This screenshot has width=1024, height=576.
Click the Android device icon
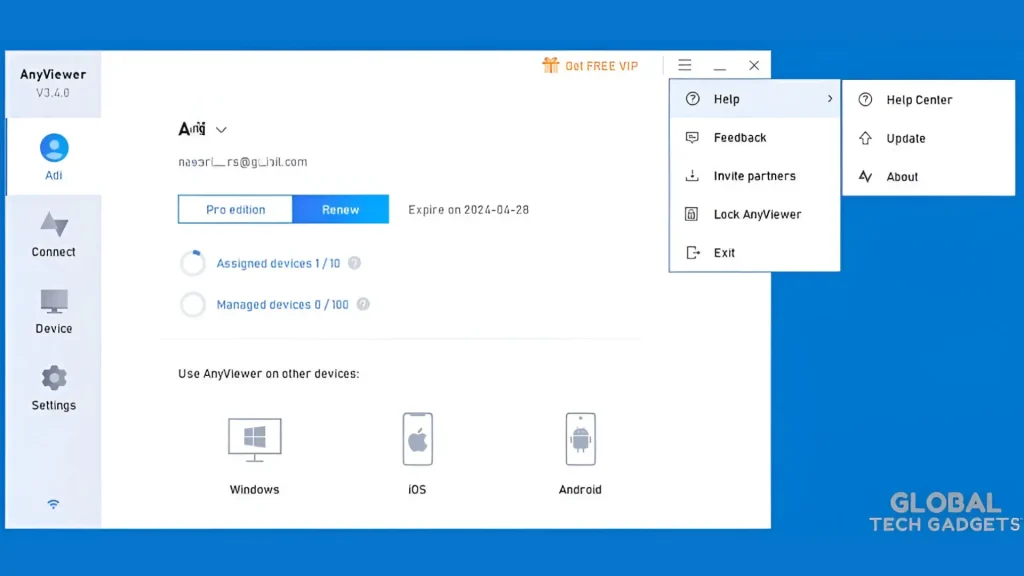(x=580, y=438)
